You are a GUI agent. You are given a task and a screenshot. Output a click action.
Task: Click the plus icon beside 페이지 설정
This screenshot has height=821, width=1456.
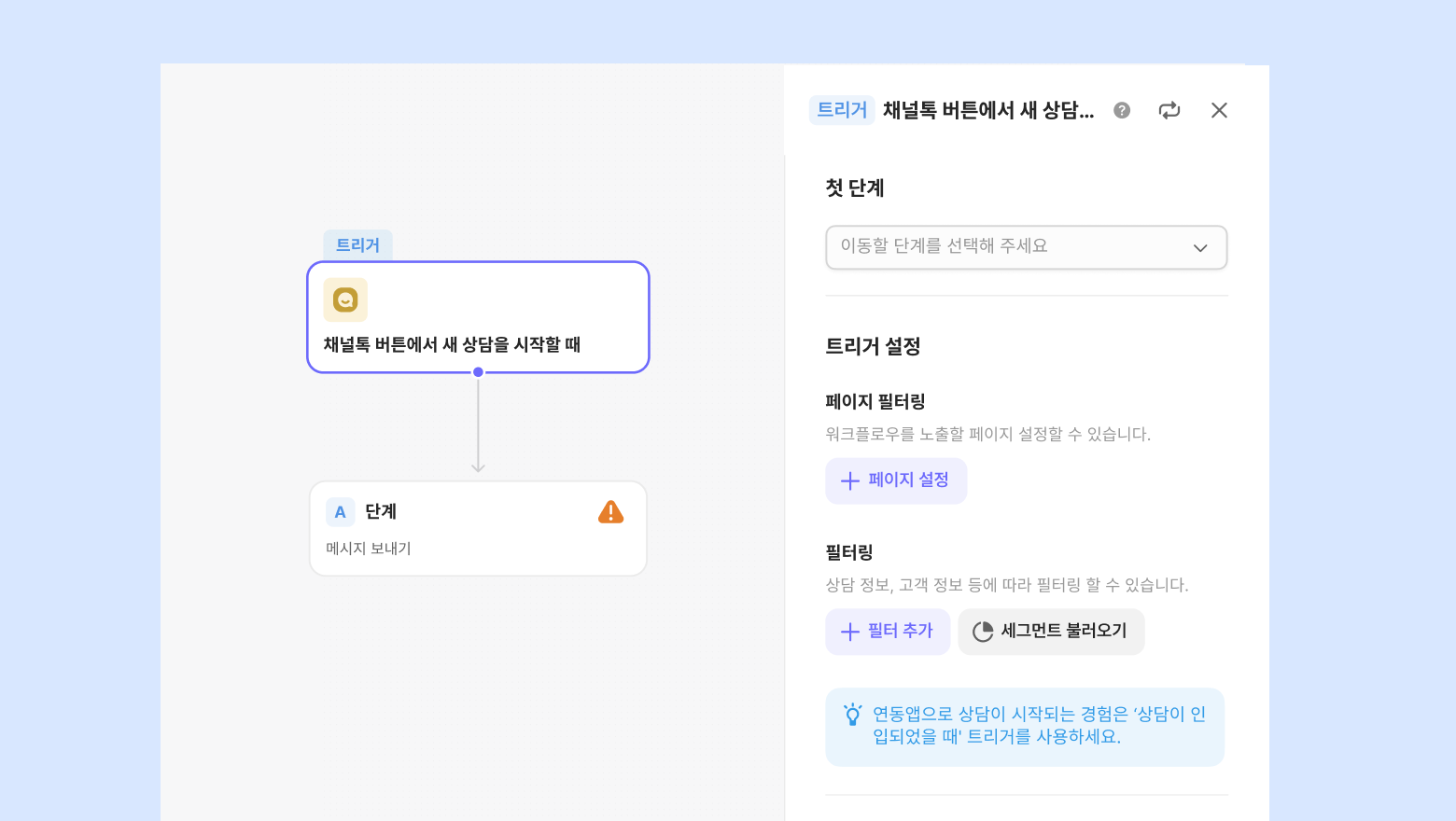pyautogui.click(x=850, y=481)
